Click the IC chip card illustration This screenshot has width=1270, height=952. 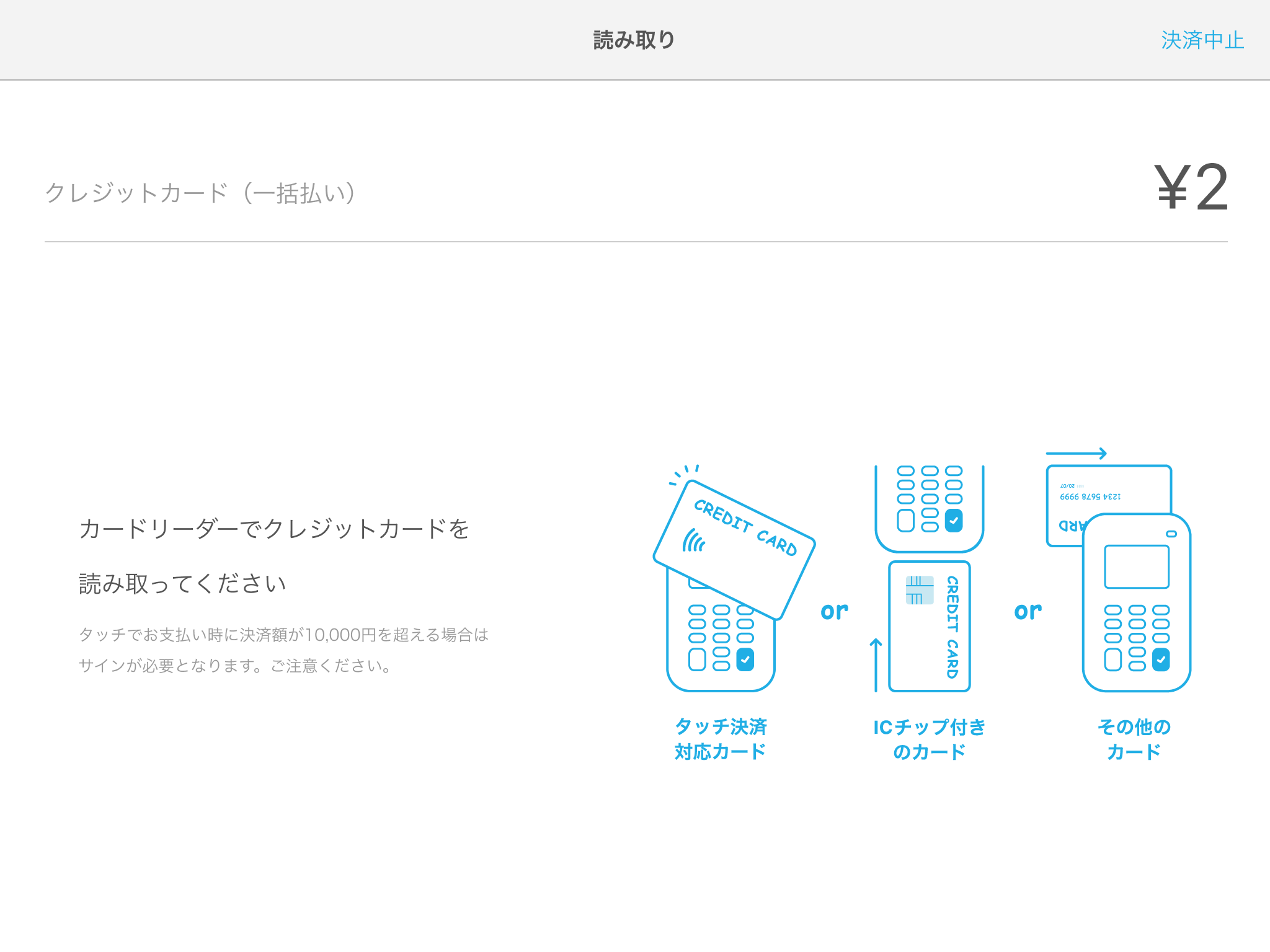(929, 626)
